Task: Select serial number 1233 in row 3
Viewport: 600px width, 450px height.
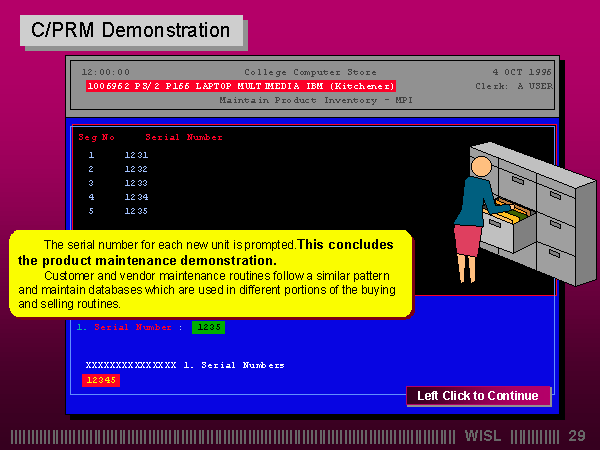Action: (136, 183)
